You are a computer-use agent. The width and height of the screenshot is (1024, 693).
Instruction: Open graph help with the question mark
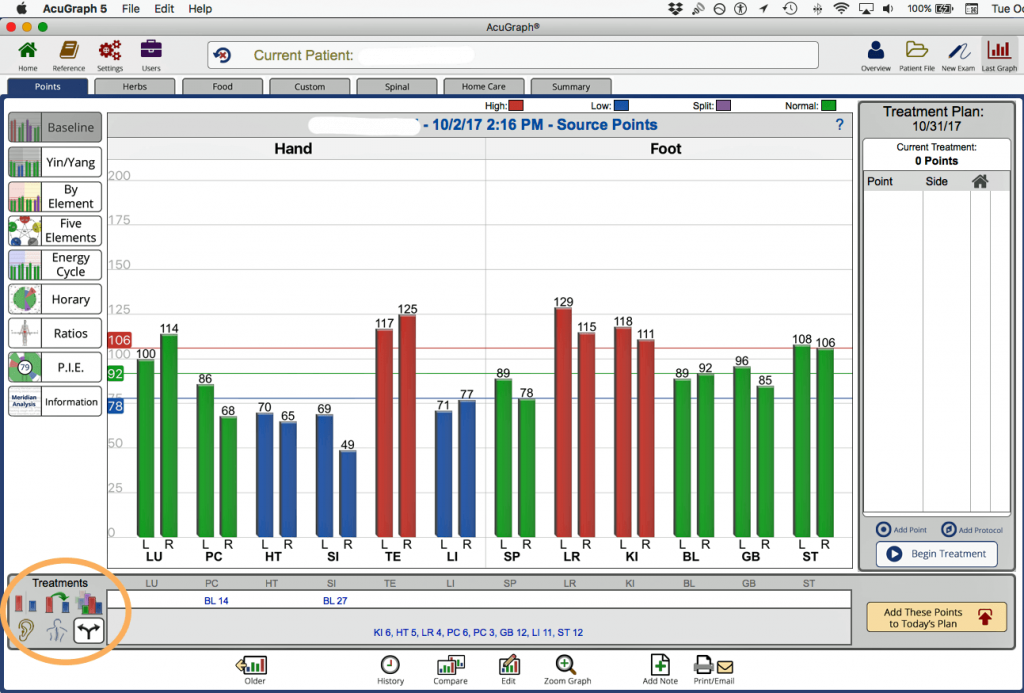(840, 125)
